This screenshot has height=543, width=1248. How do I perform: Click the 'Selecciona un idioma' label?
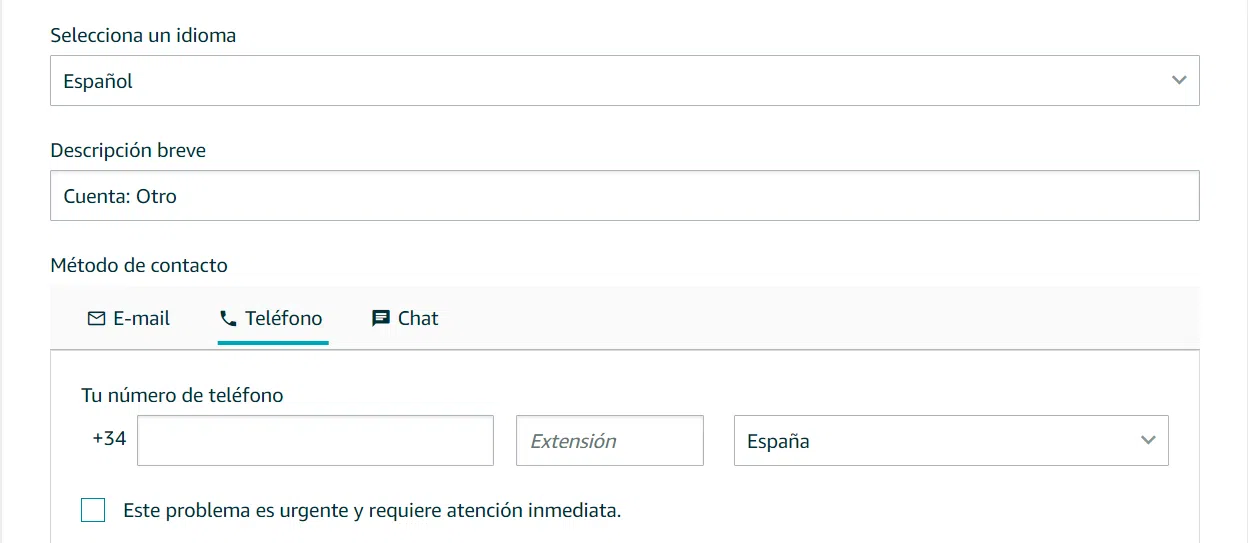[143, 35]
